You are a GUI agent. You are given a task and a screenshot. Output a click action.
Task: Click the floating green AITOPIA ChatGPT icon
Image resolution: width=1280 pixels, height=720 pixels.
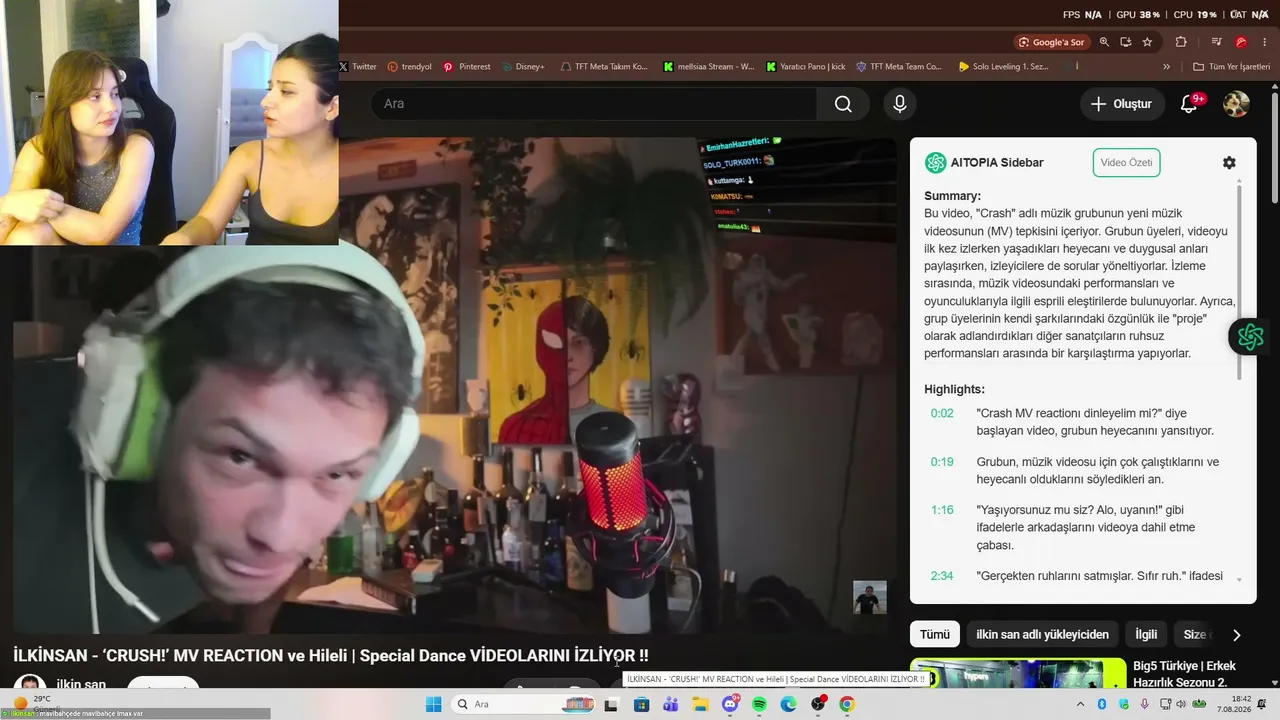click(1250, 337)
